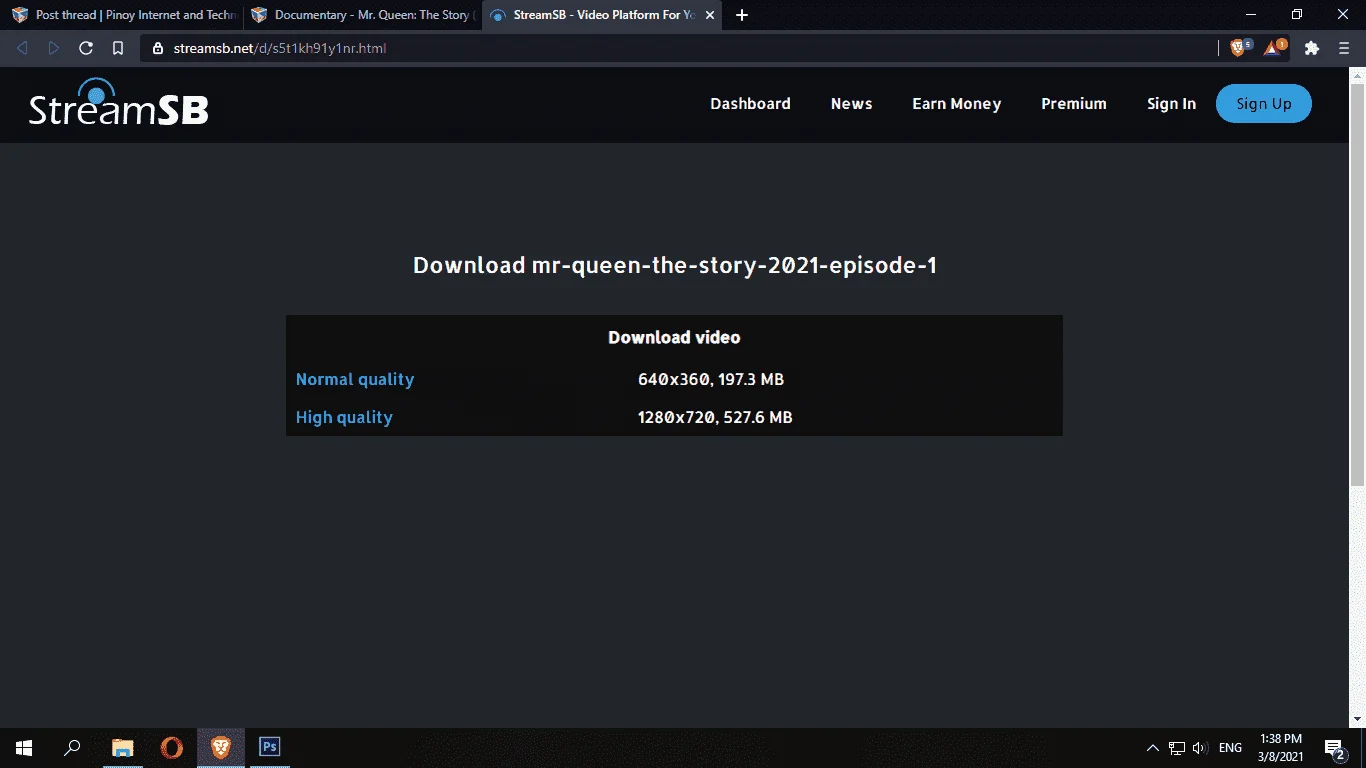Open the notification action center
The height and width of the screenshot is (768, 1366).
1334,748
